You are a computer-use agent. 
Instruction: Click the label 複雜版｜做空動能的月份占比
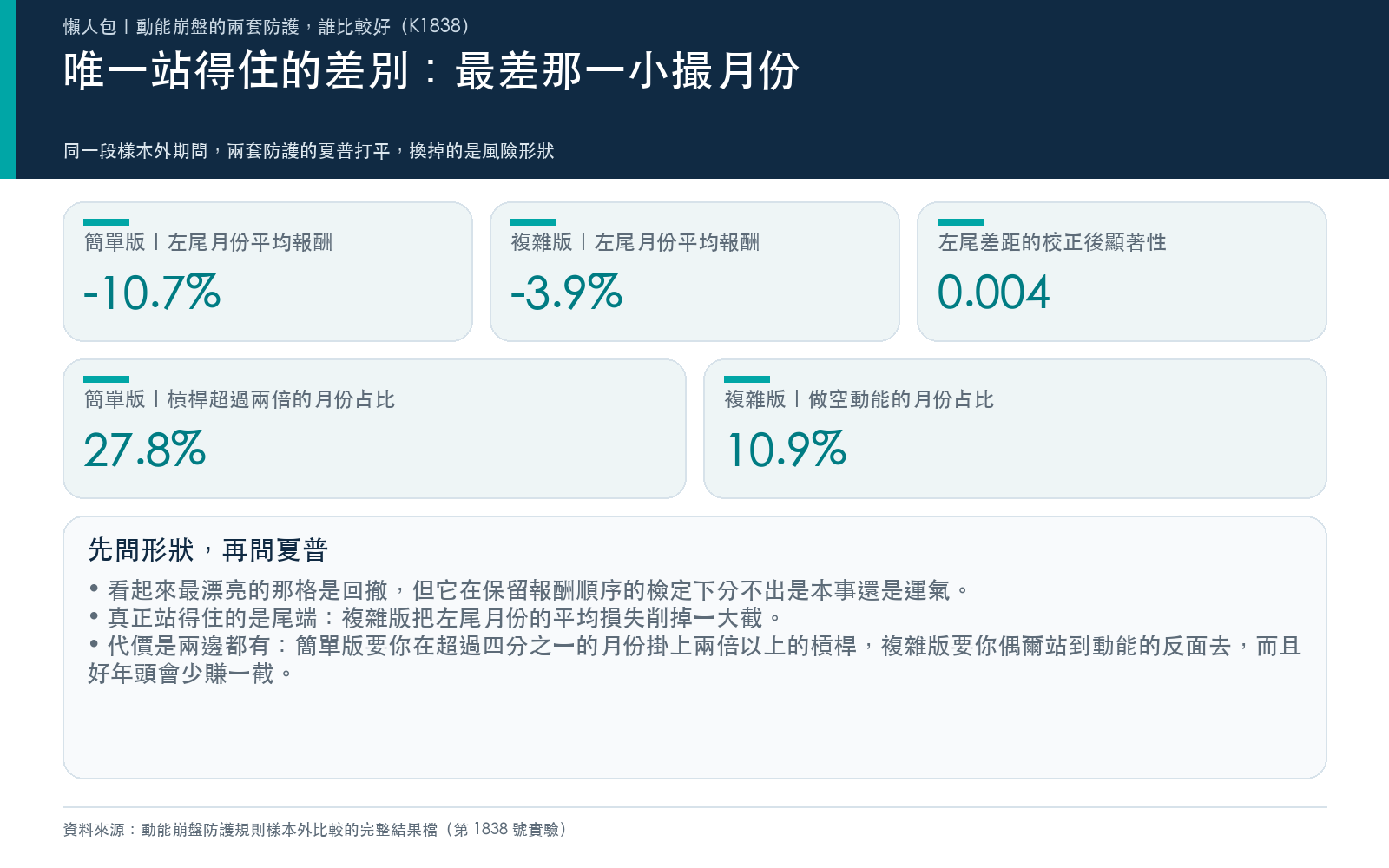[859, 399]
